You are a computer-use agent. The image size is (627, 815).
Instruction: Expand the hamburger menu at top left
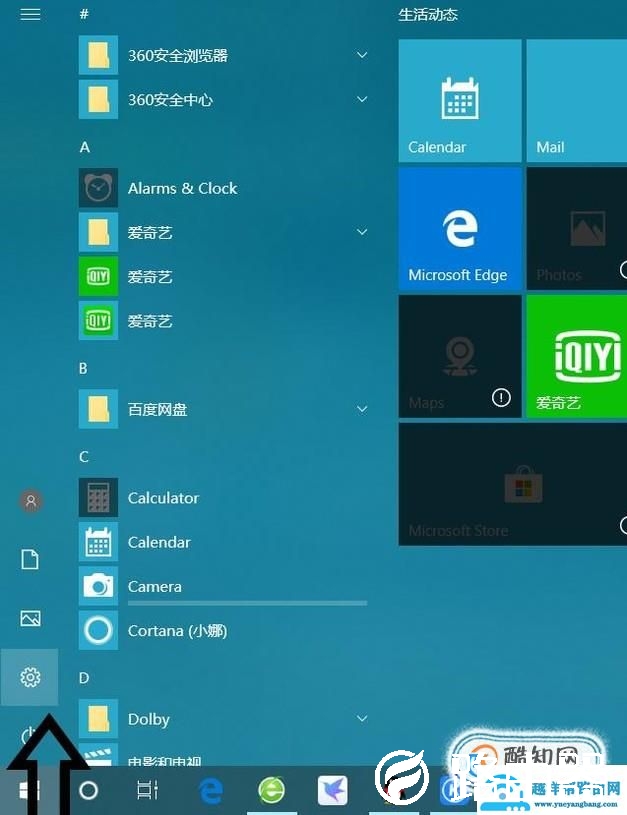[x=30, y=15]
